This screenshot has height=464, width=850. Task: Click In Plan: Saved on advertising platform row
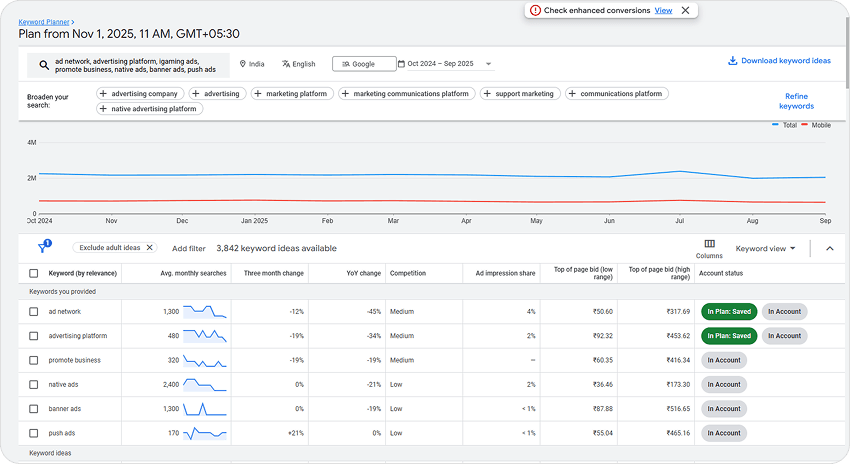729,336
